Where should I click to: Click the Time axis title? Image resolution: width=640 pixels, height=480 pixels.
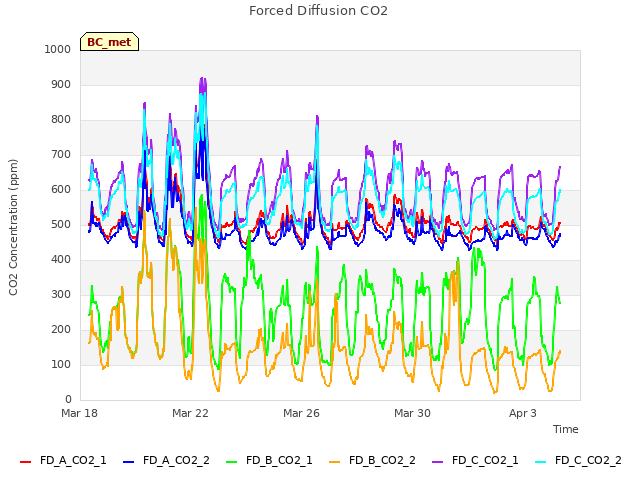[566, 429]
